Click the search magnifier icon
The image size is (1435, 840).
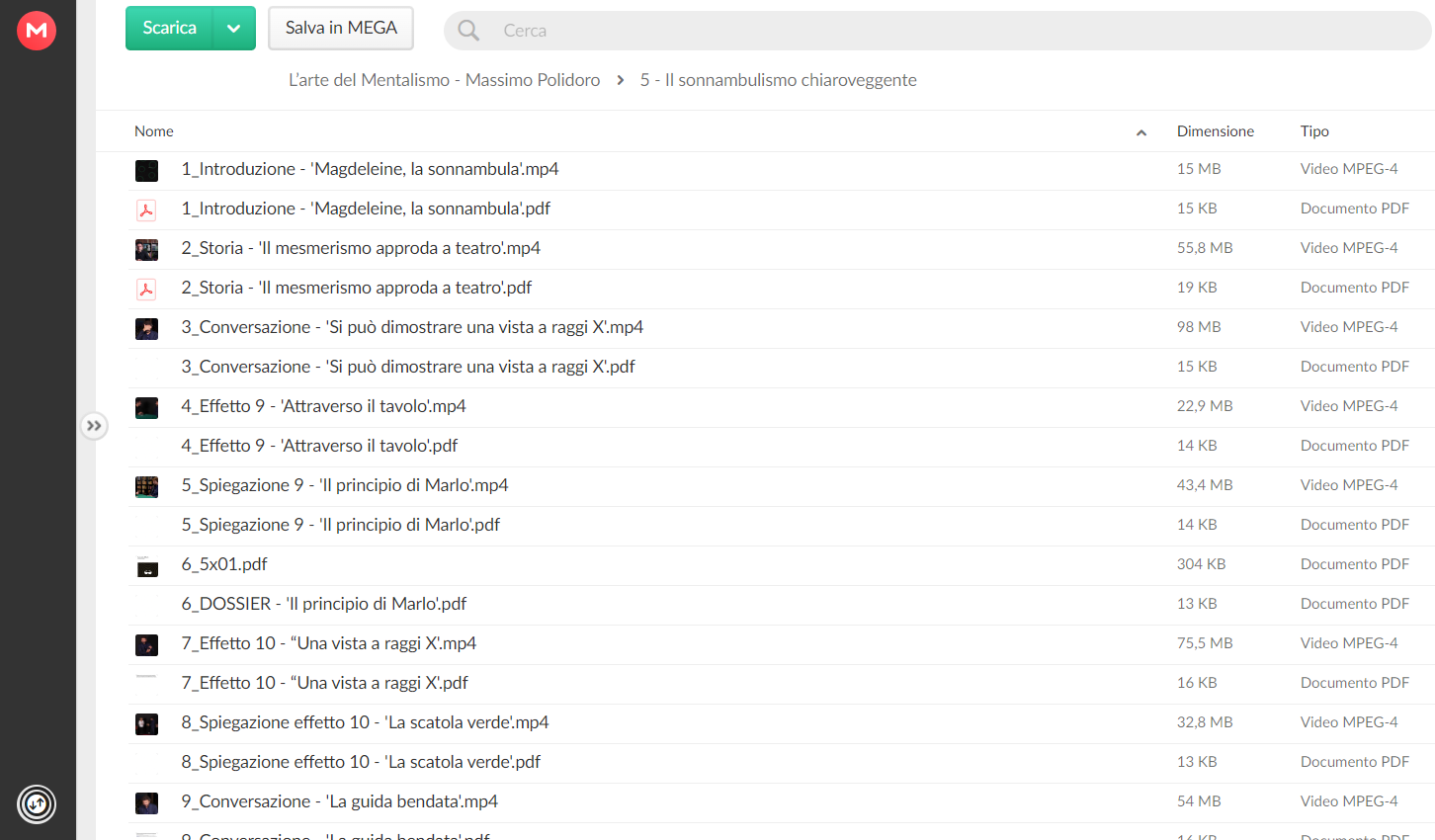[468, 31]
